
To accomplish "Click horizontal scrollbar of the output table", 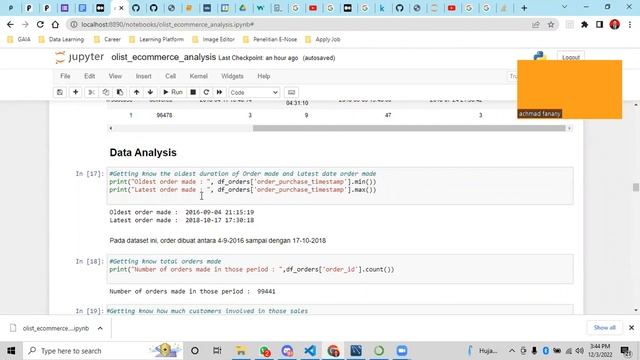I will [409, 128].
